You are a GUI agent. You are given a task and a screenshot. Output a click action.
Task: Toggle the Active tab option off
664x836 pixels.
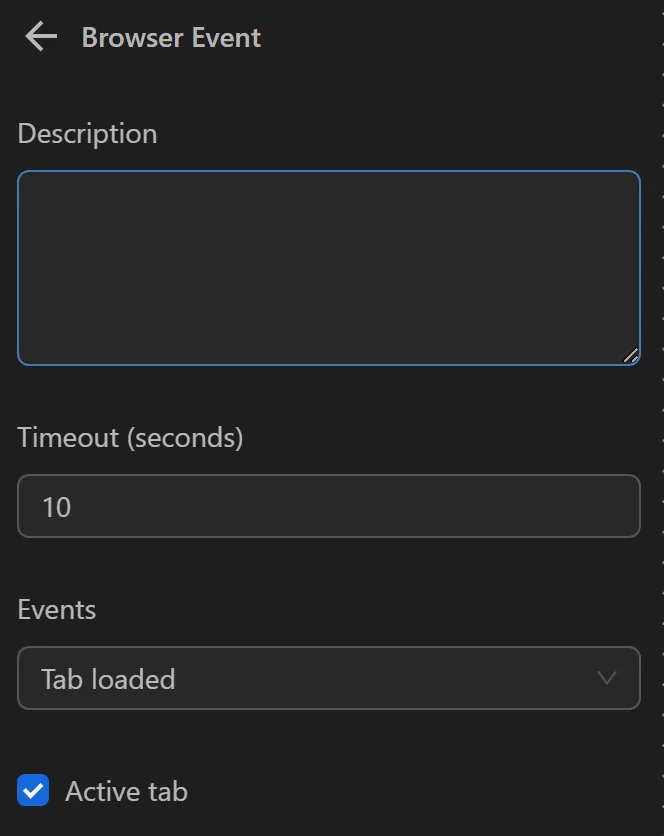[x=32, y=790]
